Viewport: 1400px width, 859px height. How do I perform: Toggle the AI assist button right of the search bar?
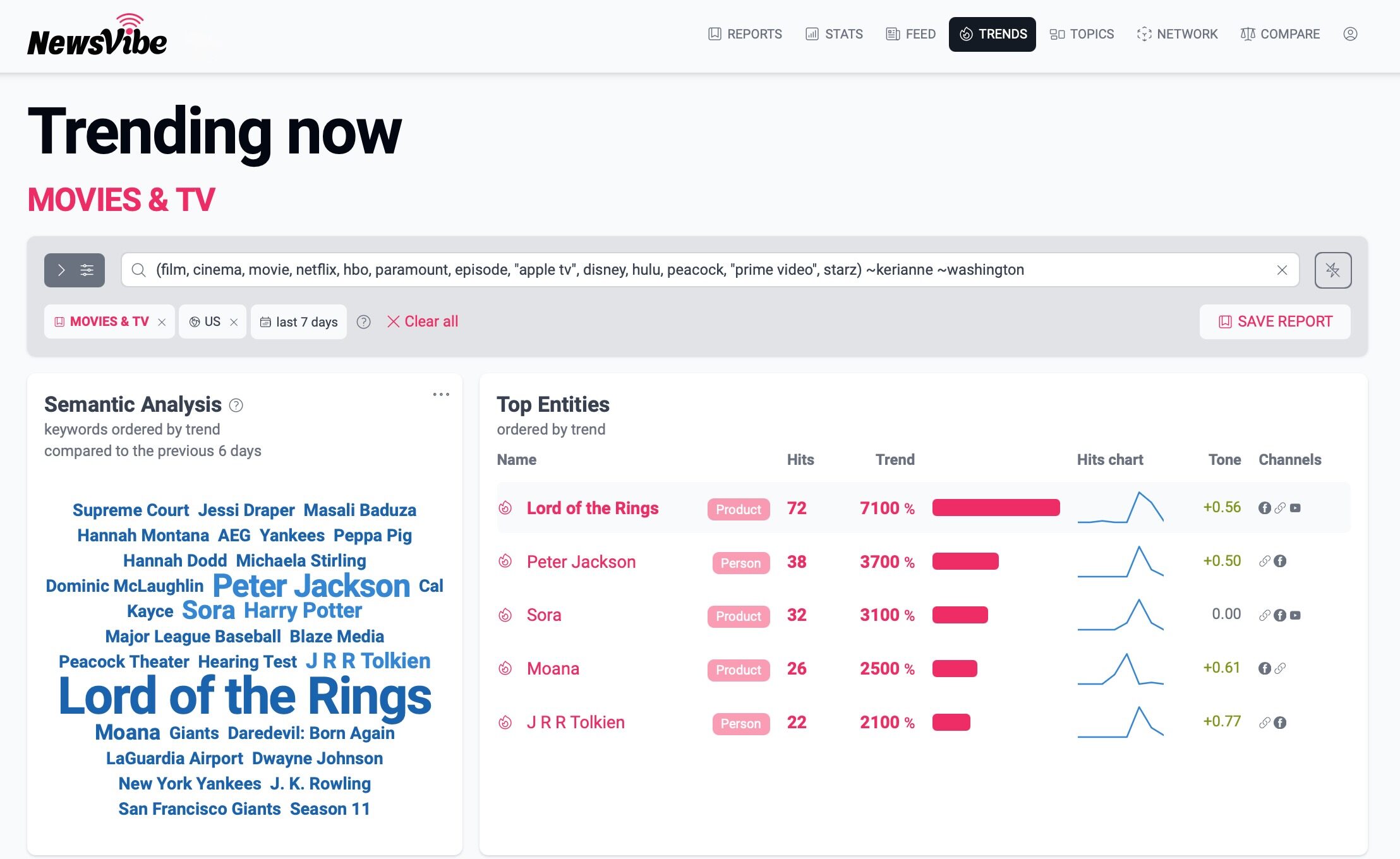pyautogui.click(x=1333, y=270)
